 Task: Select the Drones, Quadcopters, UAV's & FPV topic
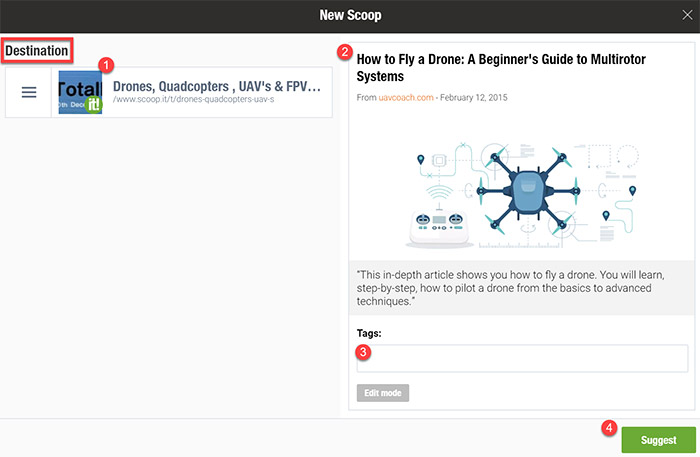[216, 87]
